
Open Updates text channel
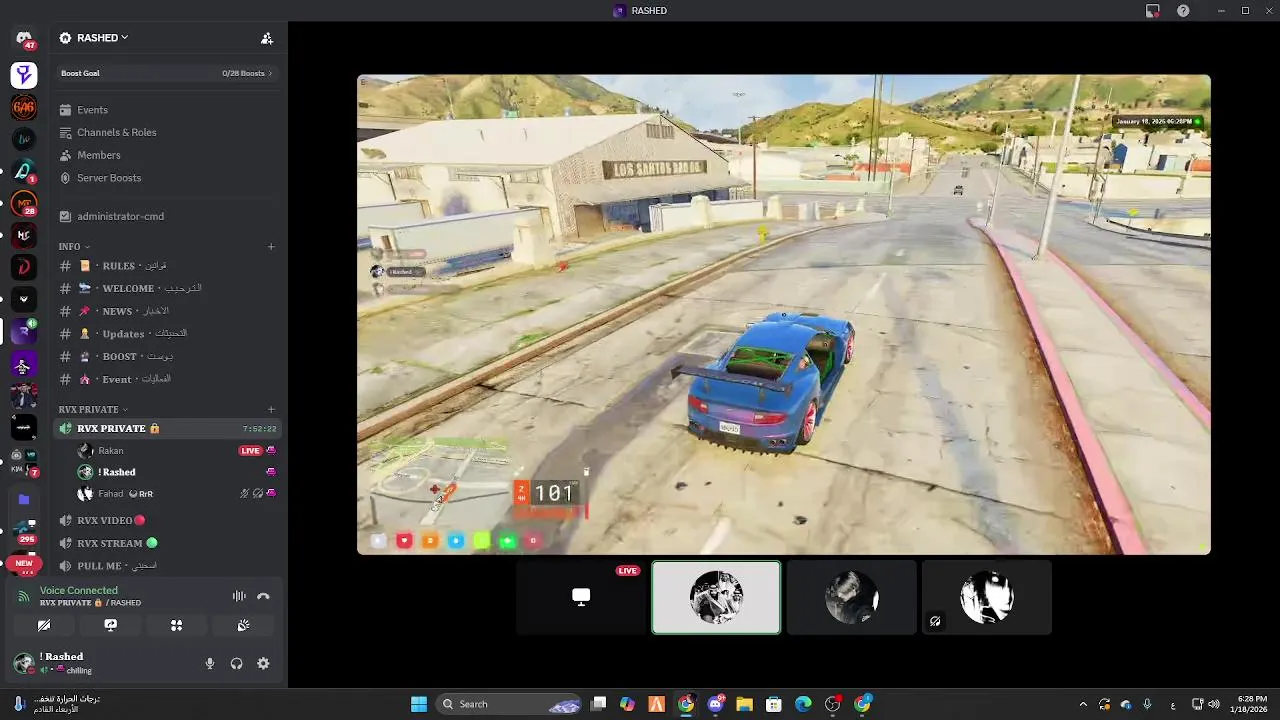(166, 334)
